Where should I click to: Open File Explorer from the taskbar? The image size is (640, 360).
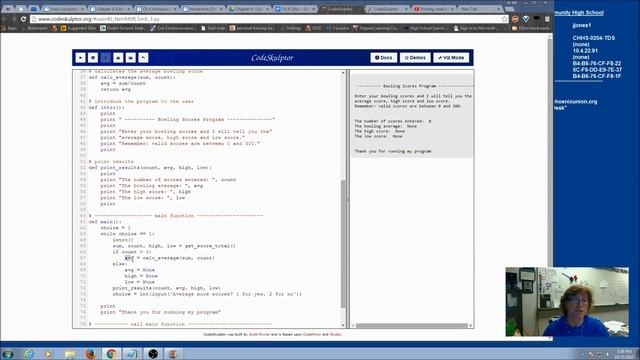[69, 354]
